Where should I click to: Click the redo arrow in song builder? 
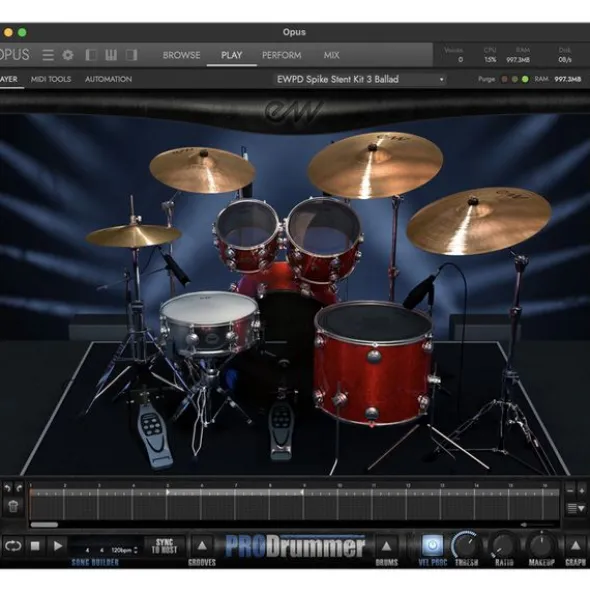19,488
